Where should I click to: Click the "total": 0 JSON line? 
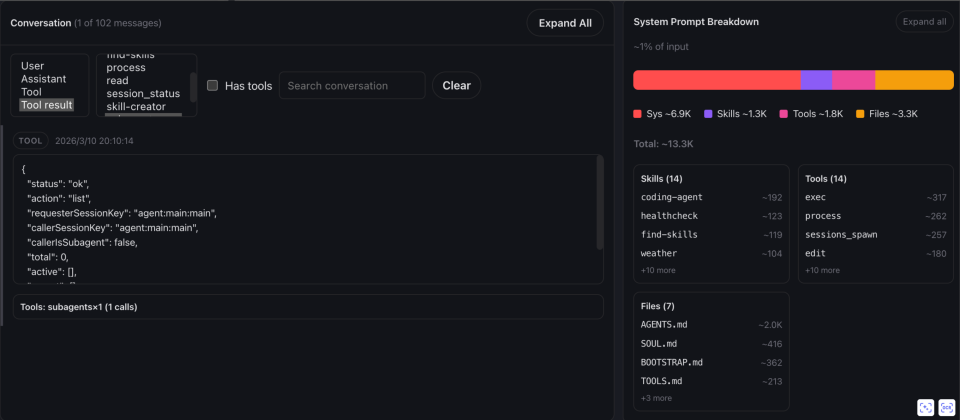(48, 257)
